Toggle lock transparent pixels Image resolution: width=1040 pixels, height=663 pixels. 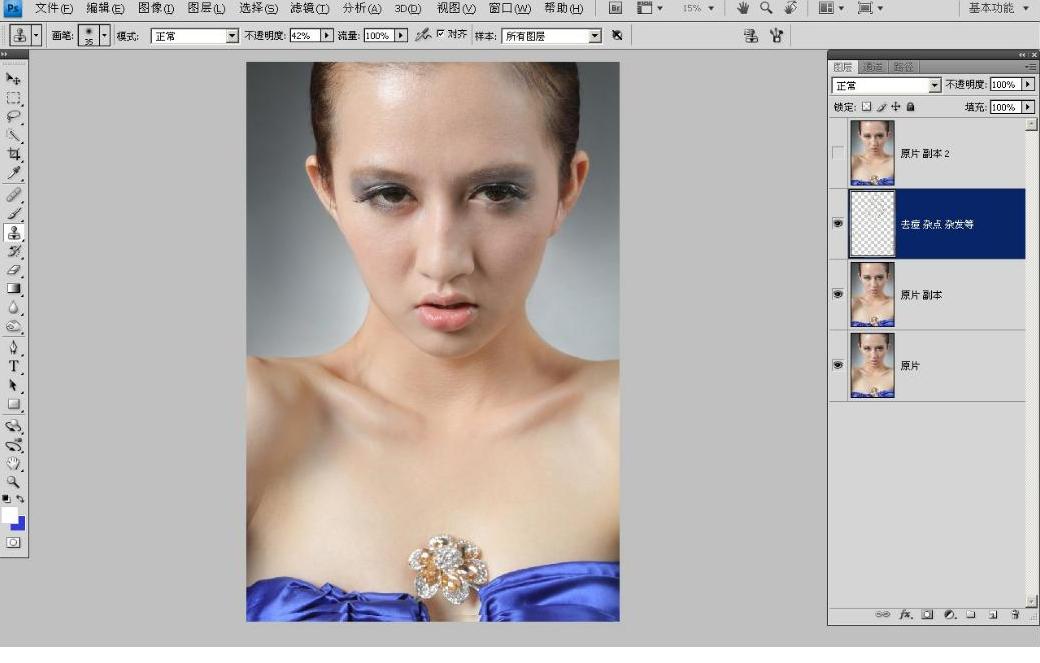(x=866, y=107)
